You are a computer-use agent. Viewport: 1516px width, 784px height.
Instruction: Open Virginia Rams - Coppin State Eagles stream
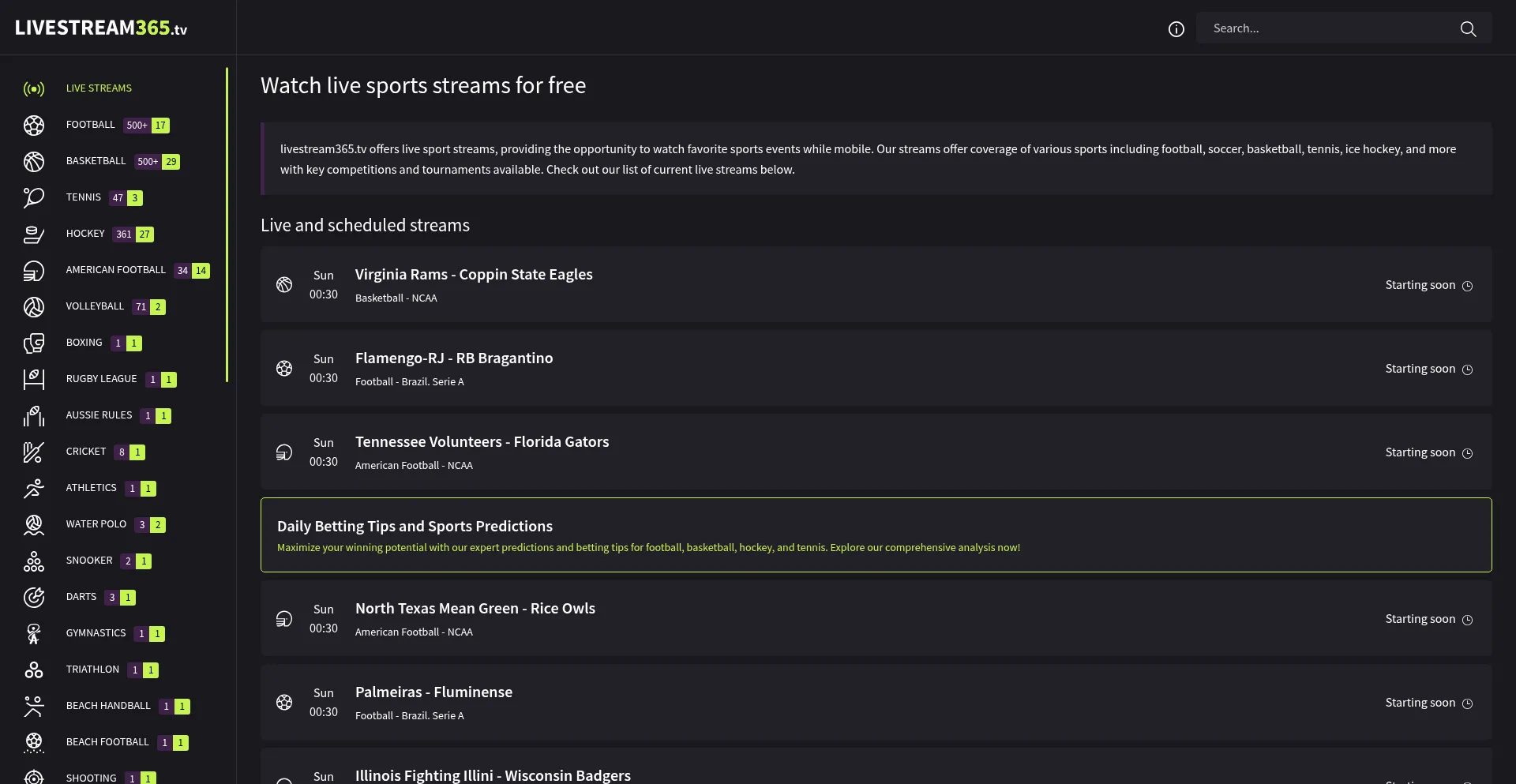[473, 275]
